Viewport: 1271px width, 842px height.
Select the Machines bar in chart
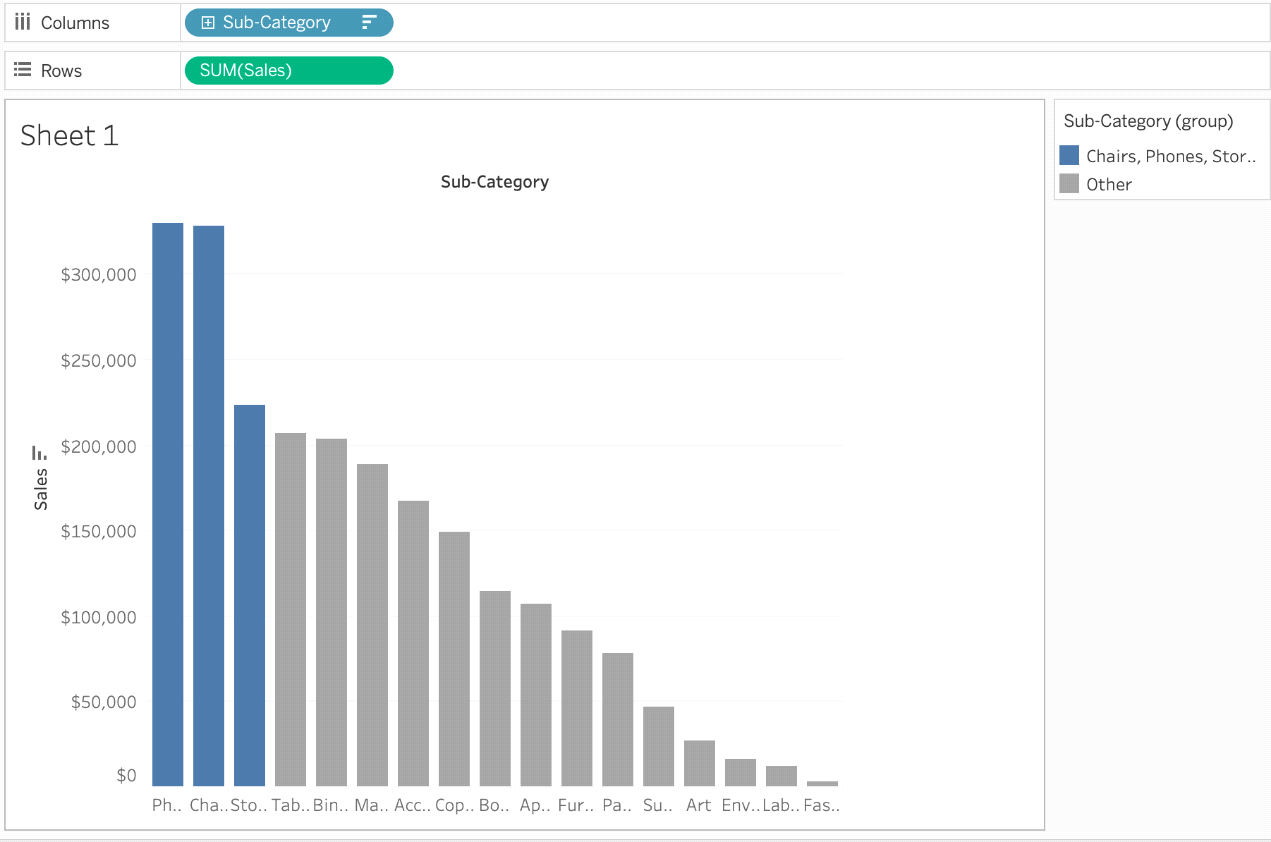tap(372, 625)
